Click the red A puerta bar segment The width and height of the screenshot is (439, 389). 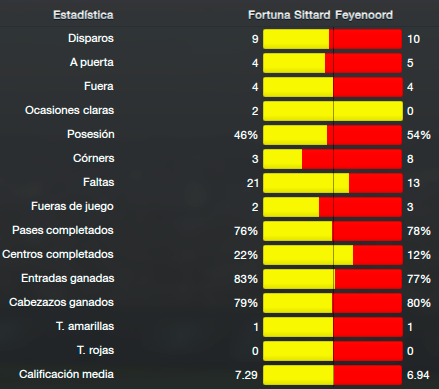(364, 63)
